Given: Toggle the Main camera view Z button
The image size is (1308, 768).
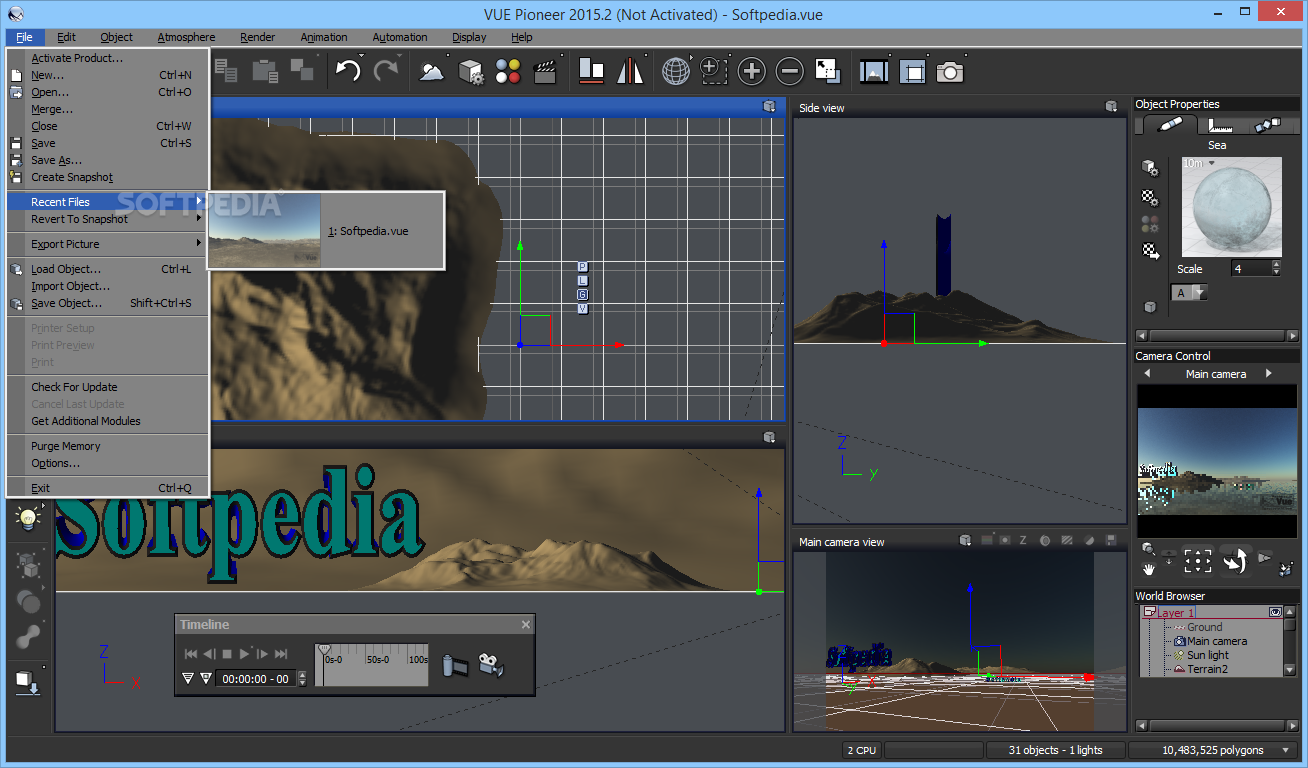Looking at the screenshot, I should (x=1022, y=541).
